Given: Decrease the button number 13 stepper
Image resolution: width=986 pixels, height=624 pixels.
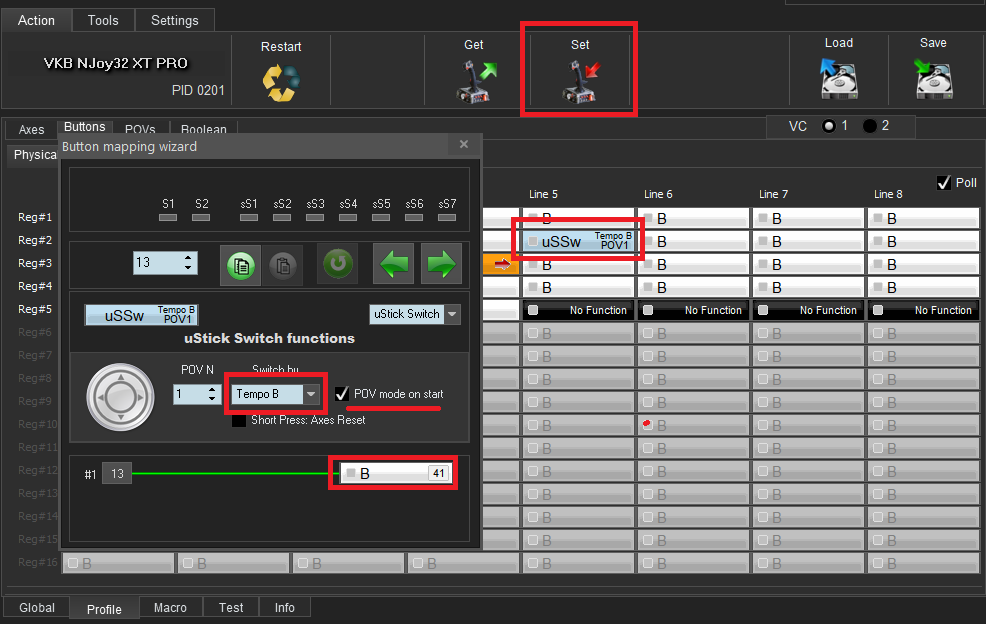Looking at the screenshot, I should pyautogui.click(x=188, y=268).
